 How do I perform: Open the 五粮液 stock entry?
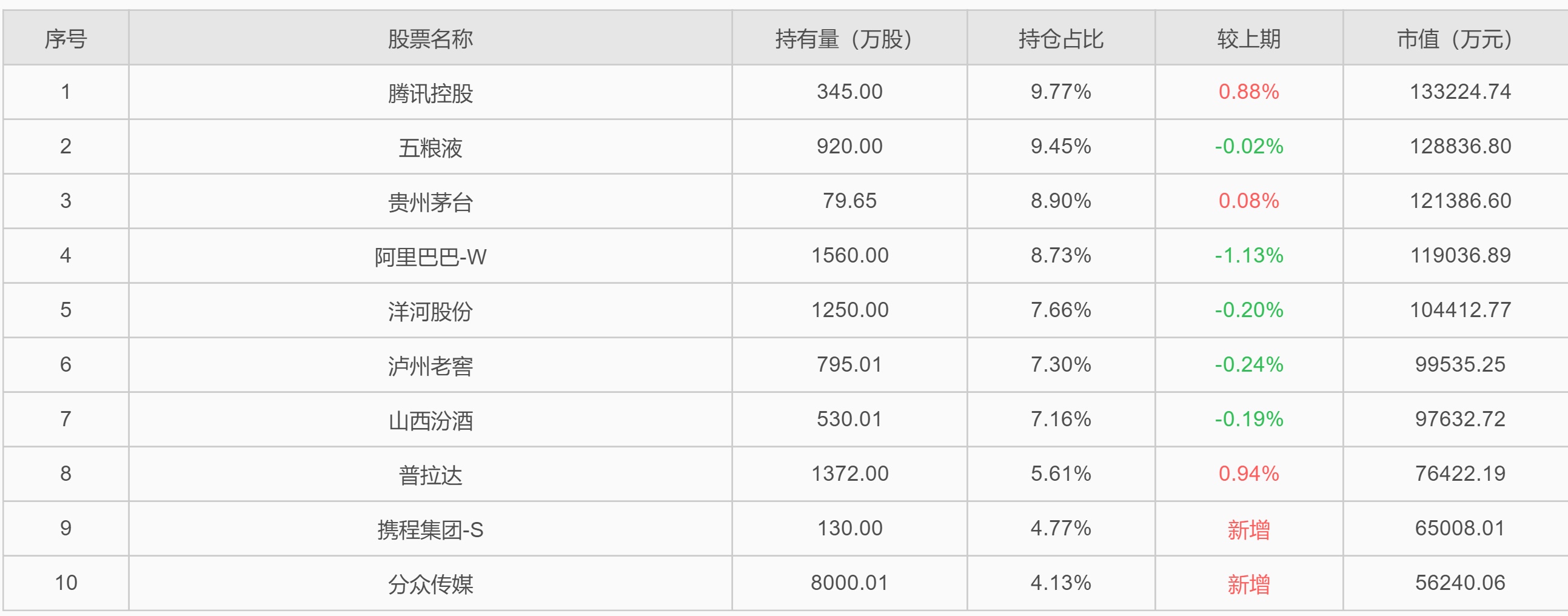click(x=430, y=147)
